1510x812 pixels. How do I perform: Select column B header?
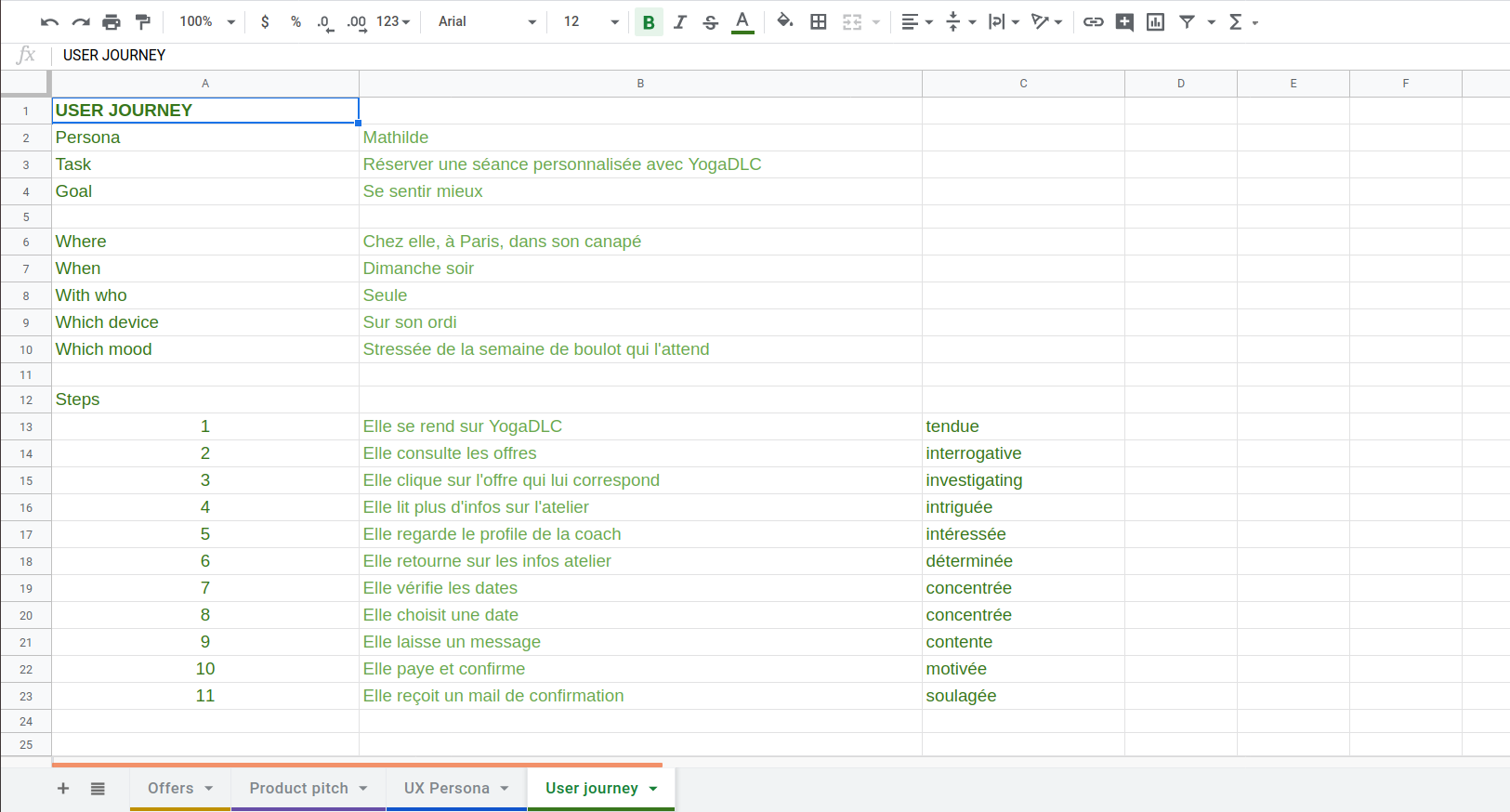640,84
